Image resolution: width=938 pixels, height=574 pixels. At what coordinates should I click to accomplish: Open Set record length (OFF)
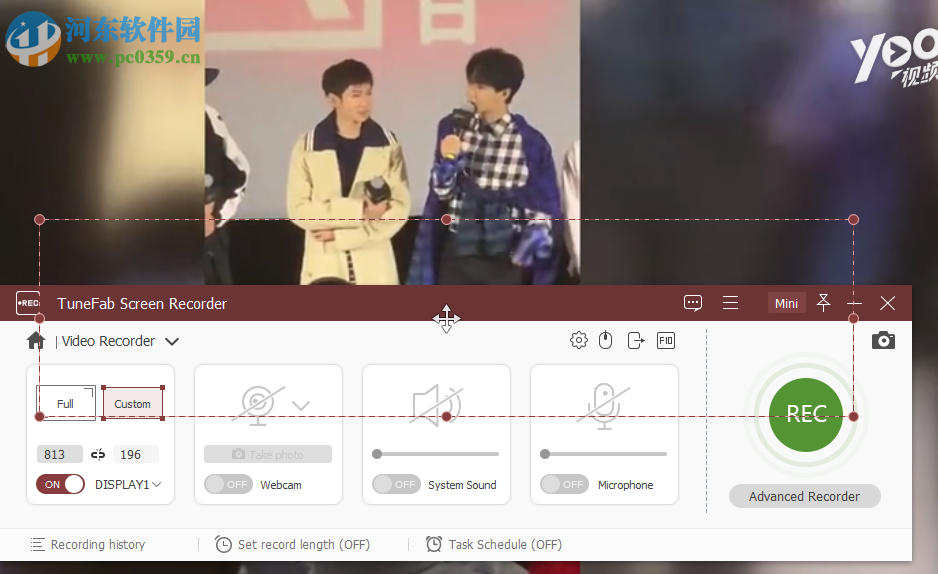[292, 545]
